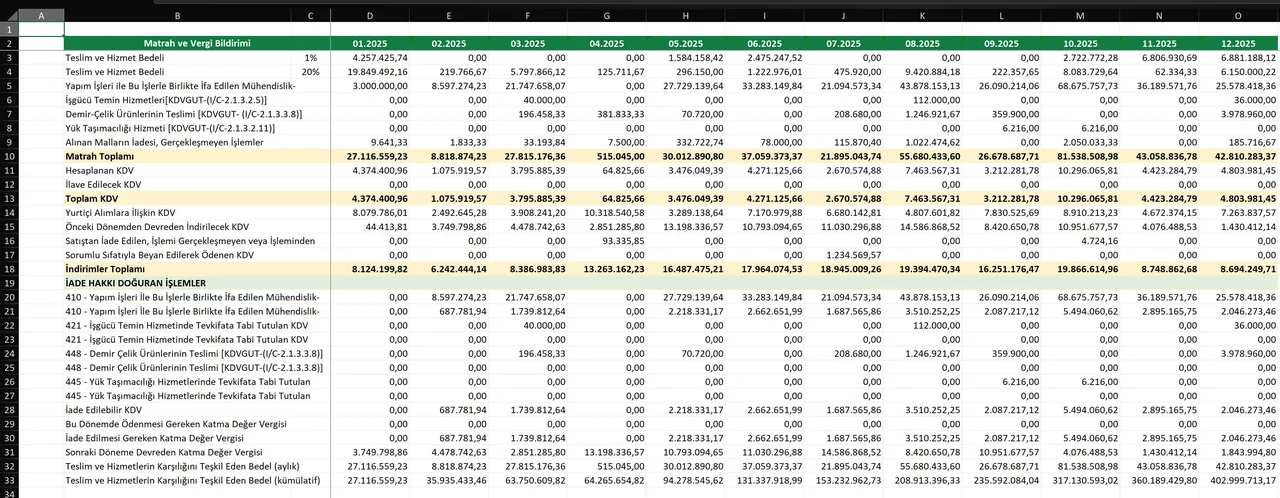Select the cell with value 1.234.569,57
This screenshot has height=498, width=1280.
(x=843, y=255)
